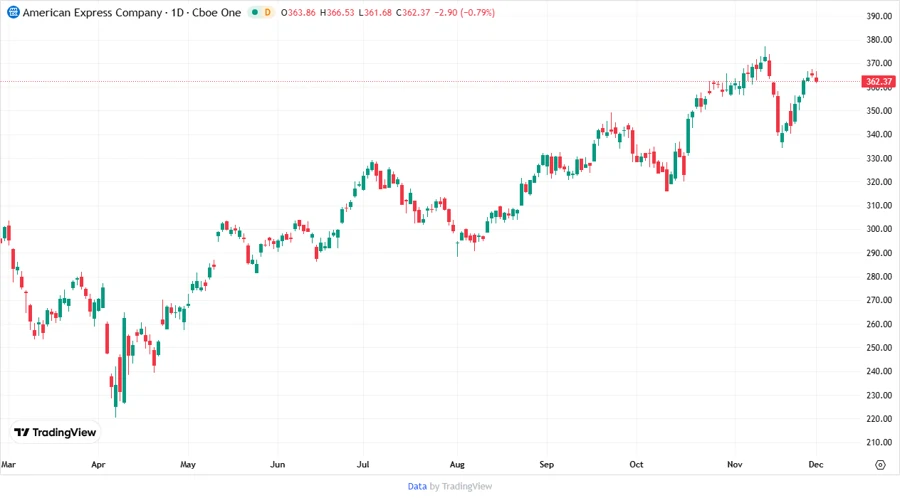This screenshot has height=498, width=900.
Task: Click the open value O363.86
Action: pyautogui.click(x=298, y=13)
